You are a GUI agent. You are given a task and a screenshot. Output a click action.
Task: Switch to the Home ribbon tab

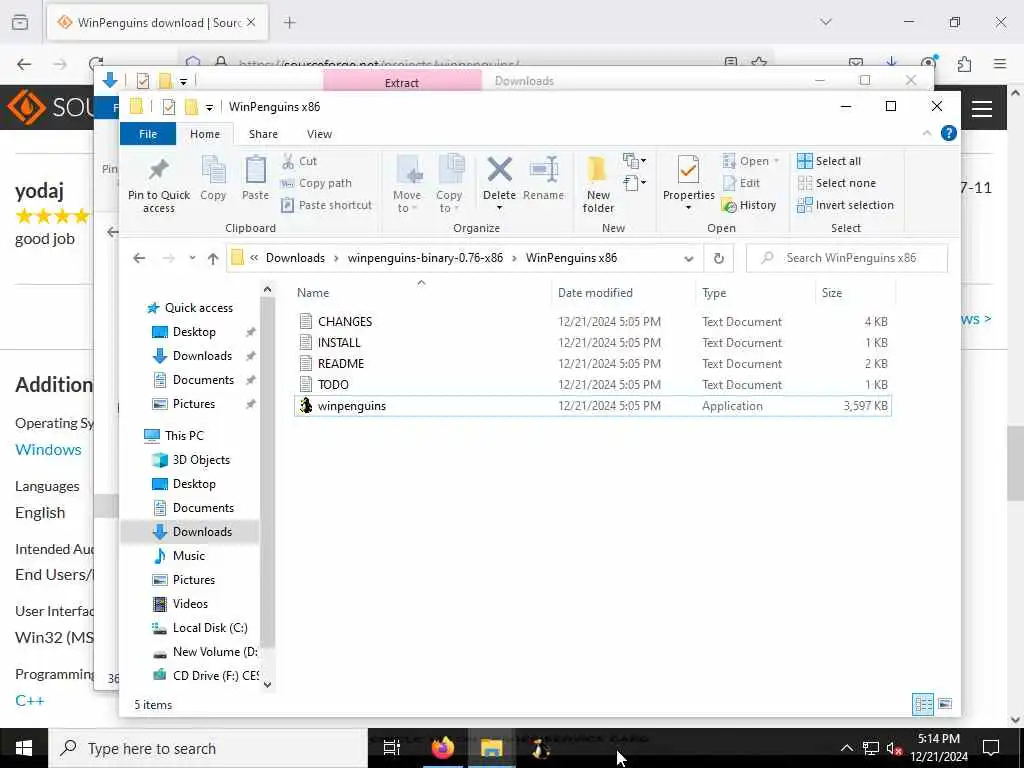[x=204, y=134]
